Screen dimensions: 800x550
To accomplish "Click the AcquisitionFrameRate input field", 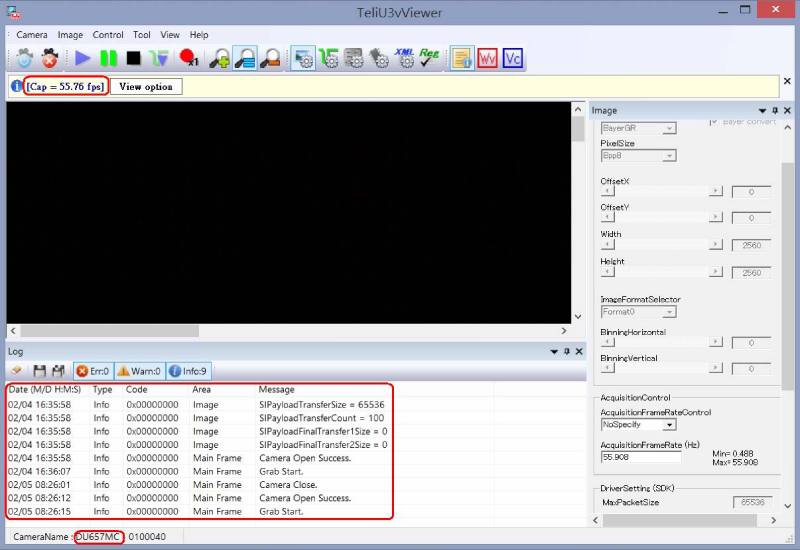I will click(640, 457).
